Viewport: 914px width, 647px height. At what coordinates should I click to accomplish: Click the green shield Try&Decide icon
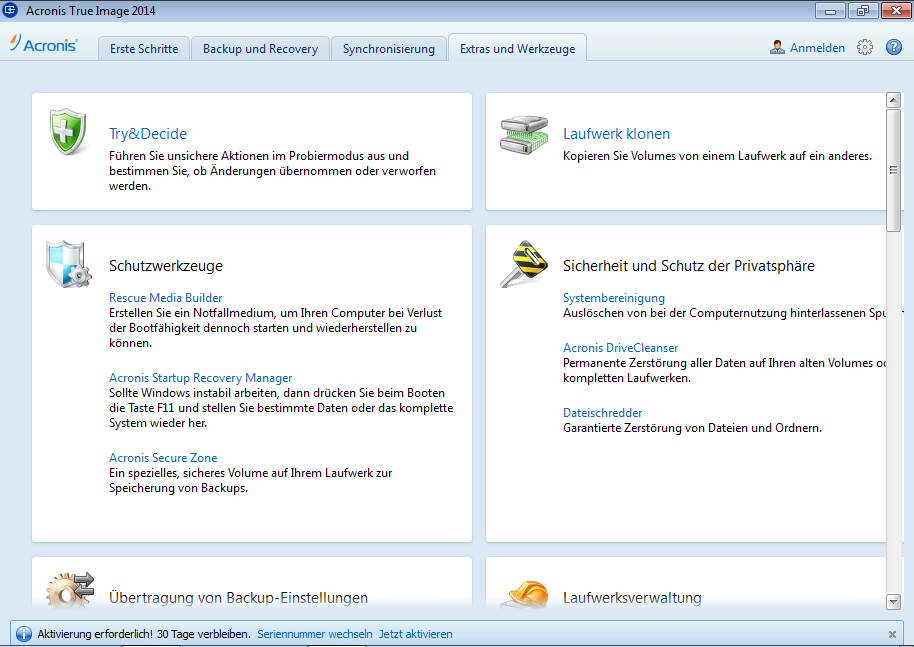click(x=68, y=134)
